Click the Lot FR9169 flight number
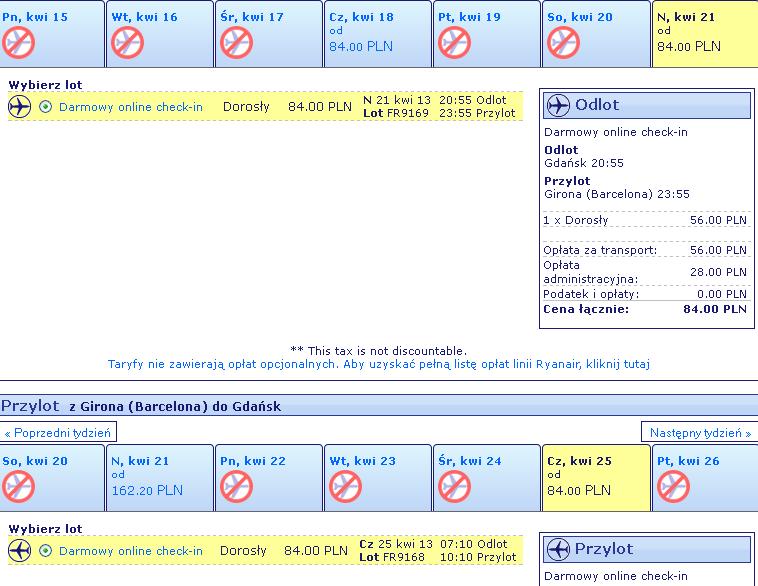Screen dimensions: 758x586 pos(396,113)
